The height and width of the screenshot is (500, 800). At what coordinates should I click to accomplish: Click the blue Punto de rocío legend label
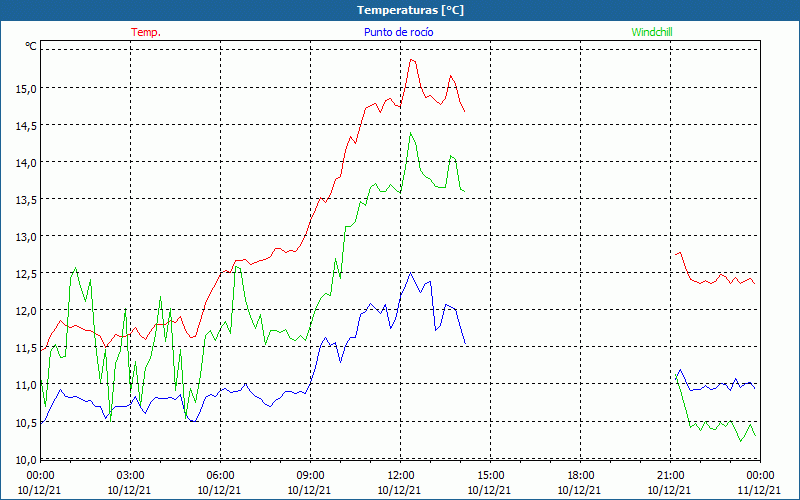coord(398,32)
